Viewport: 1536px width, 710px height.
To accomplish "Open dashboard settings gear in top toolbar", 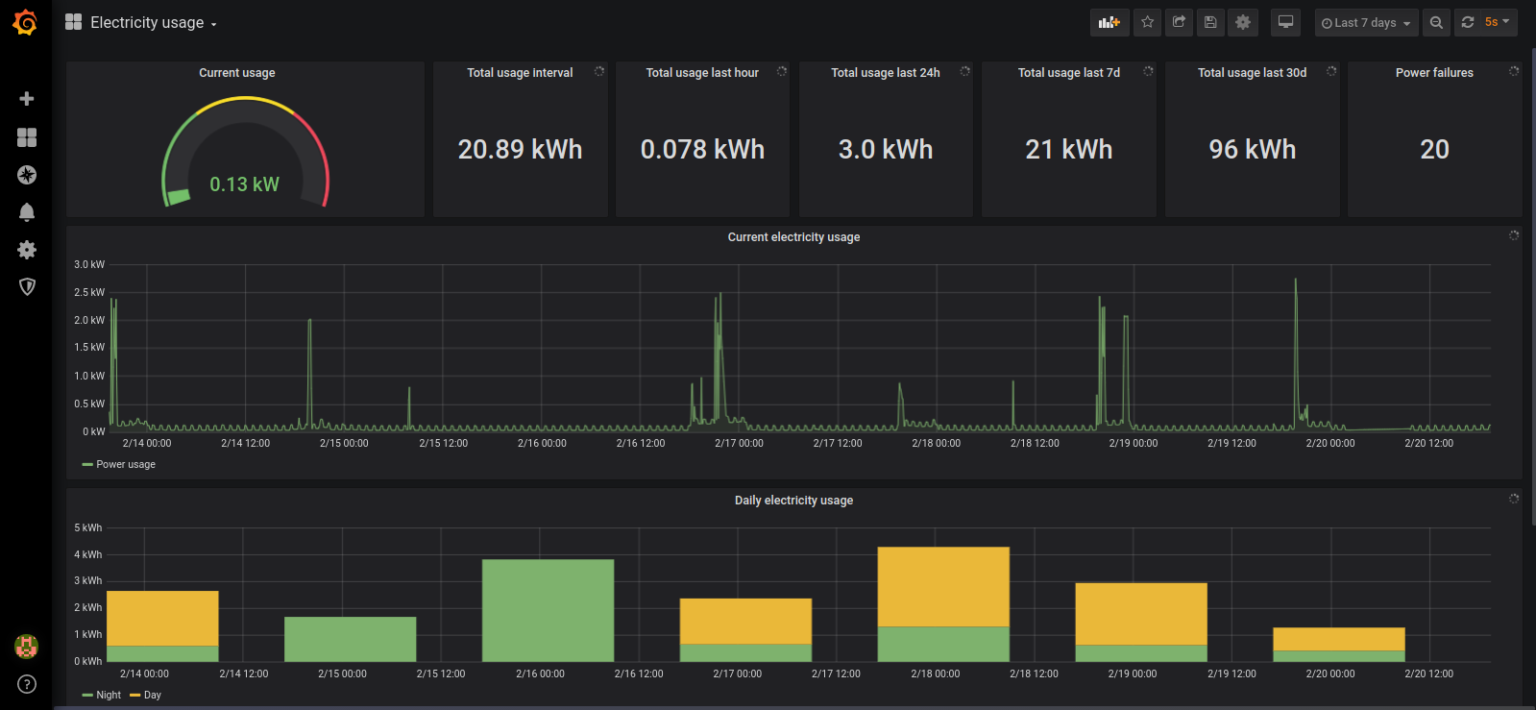I will pyautogui.click(x=1243, y=22).
